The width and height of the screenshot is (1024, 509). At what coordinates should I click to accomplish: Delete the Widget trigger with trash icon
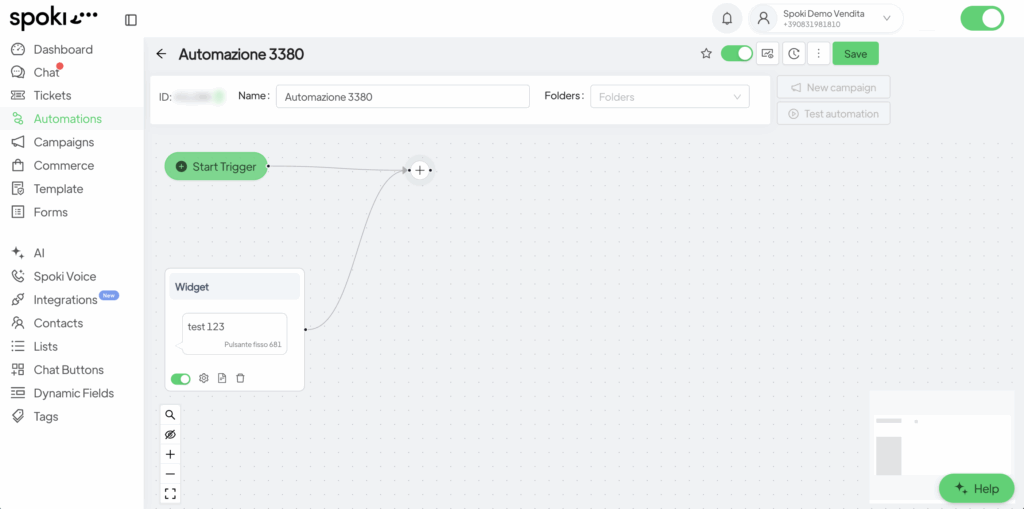(240, 378)
